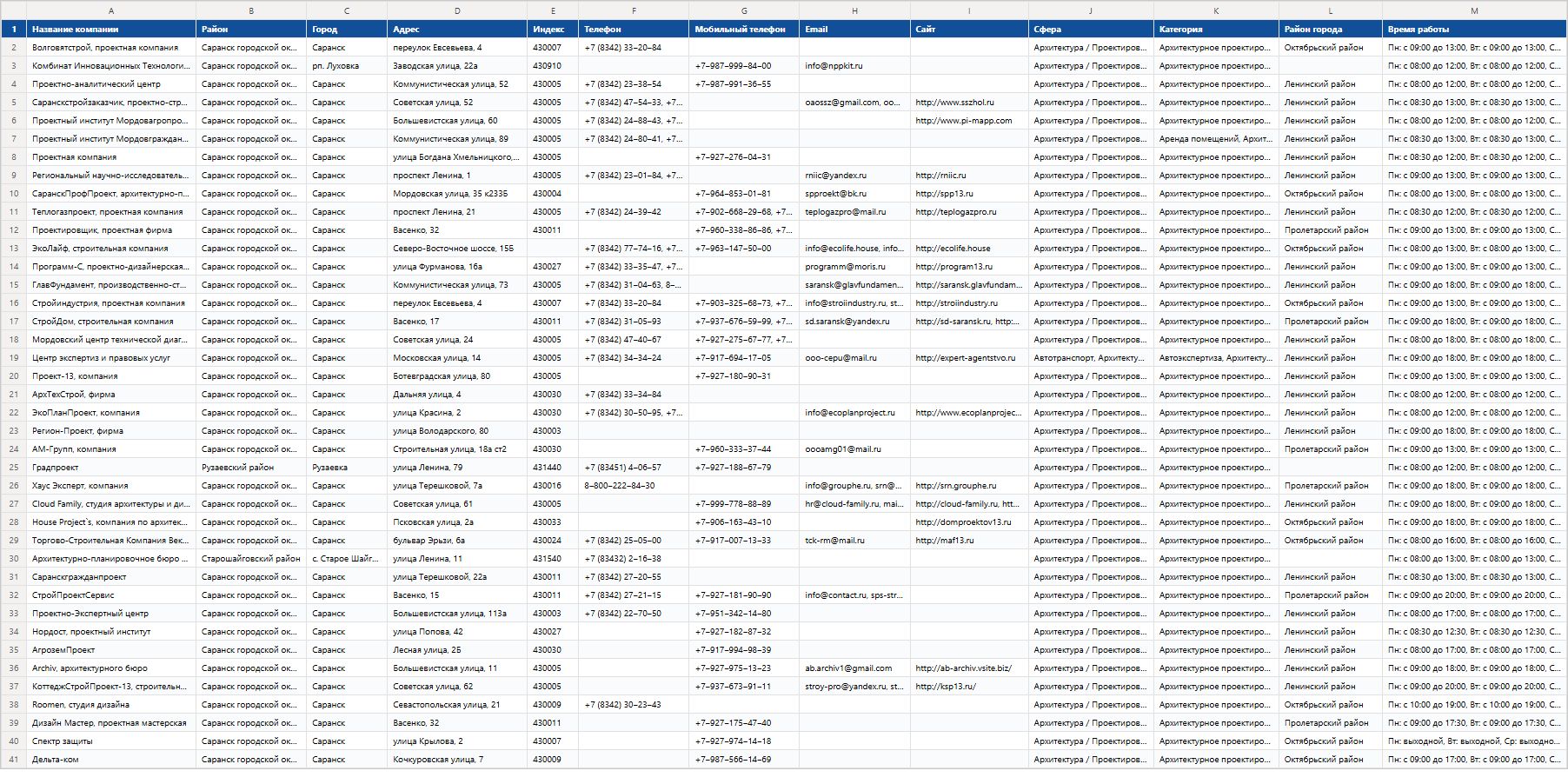Click the "Градпроект" company cell

pos(111,468)
